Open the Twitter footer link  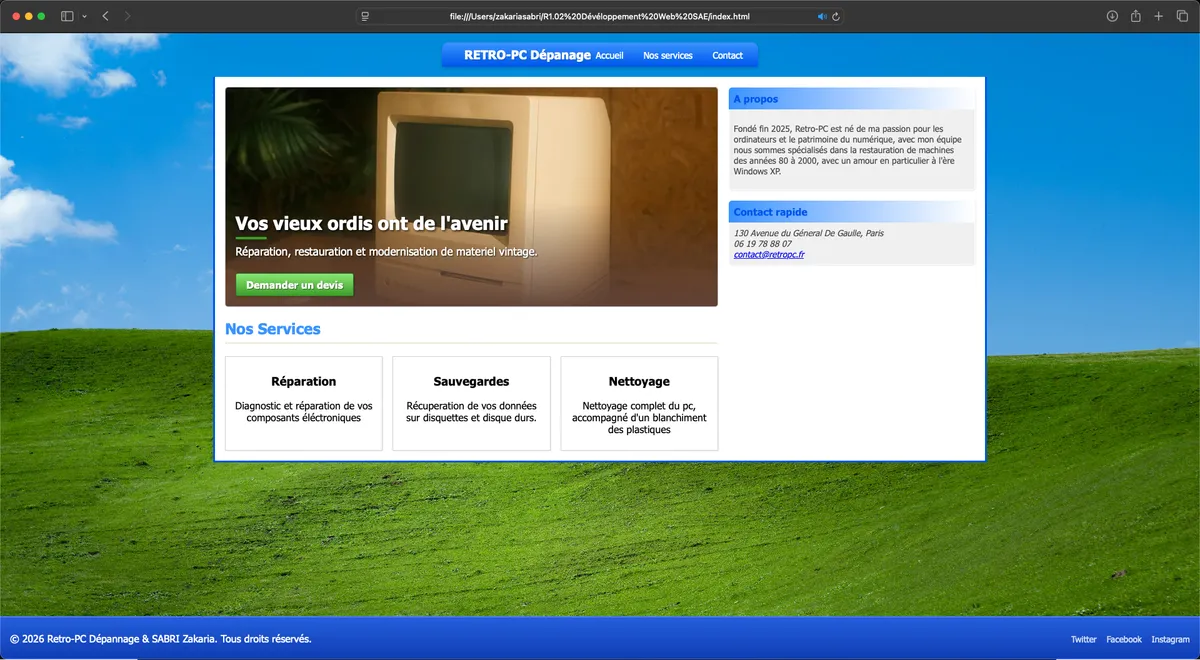point(1084,639)
